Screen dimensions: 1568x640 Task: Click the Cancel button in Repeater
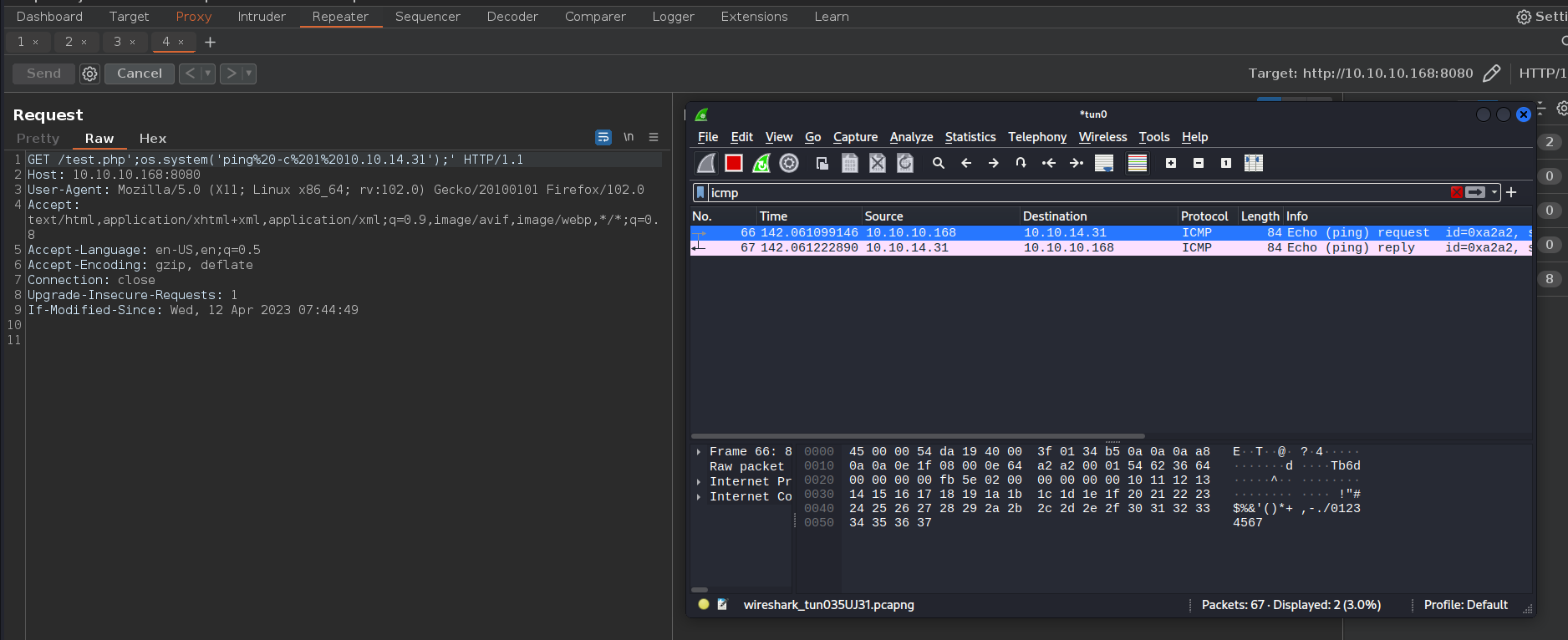pos(140,74)
